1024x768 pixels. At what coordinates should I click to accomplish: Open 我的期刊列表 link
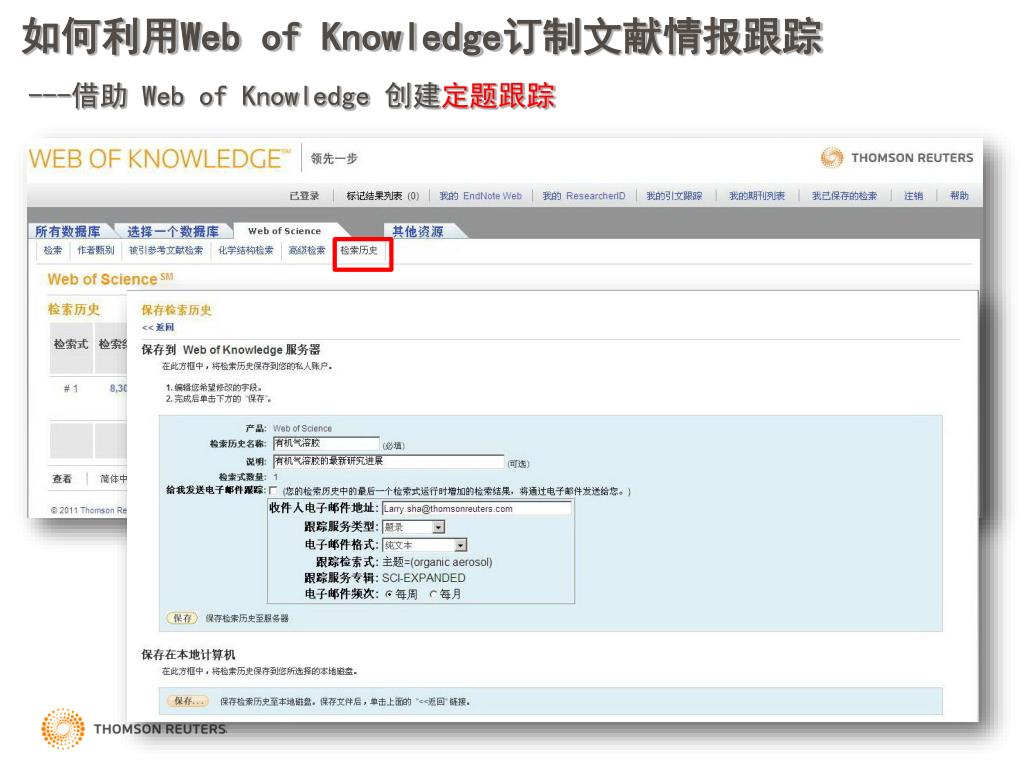tap(757, 196)
